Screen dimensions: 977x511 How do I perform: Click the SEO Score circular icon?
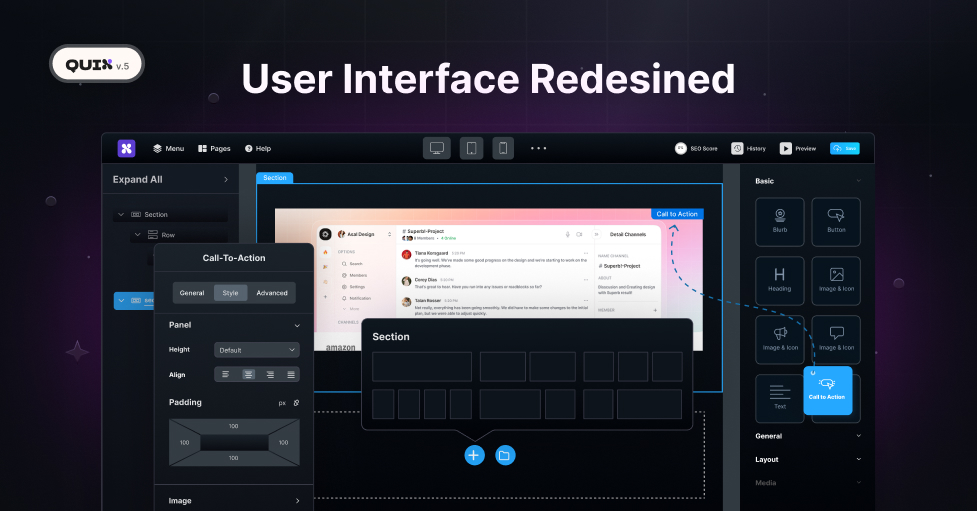click(x=680, y=148)
